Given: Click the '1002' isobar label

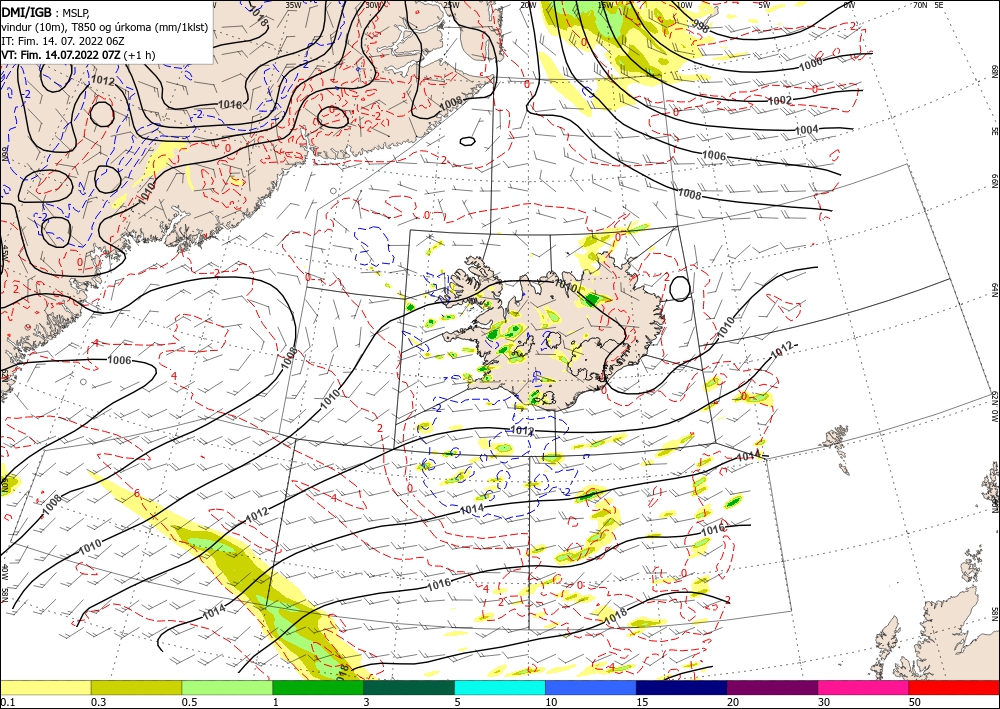Looking at the screenshot, I should 779,101.
